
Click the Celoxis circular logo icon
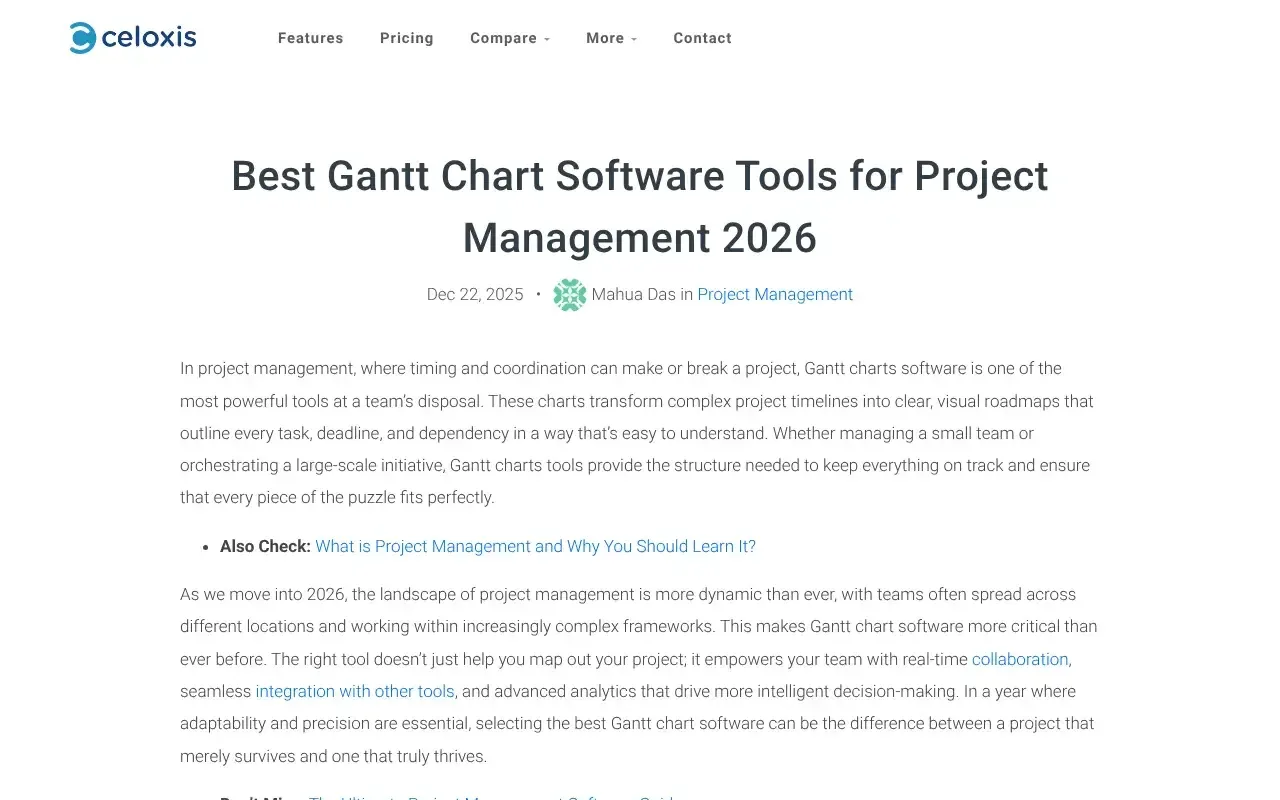point(83,38)
